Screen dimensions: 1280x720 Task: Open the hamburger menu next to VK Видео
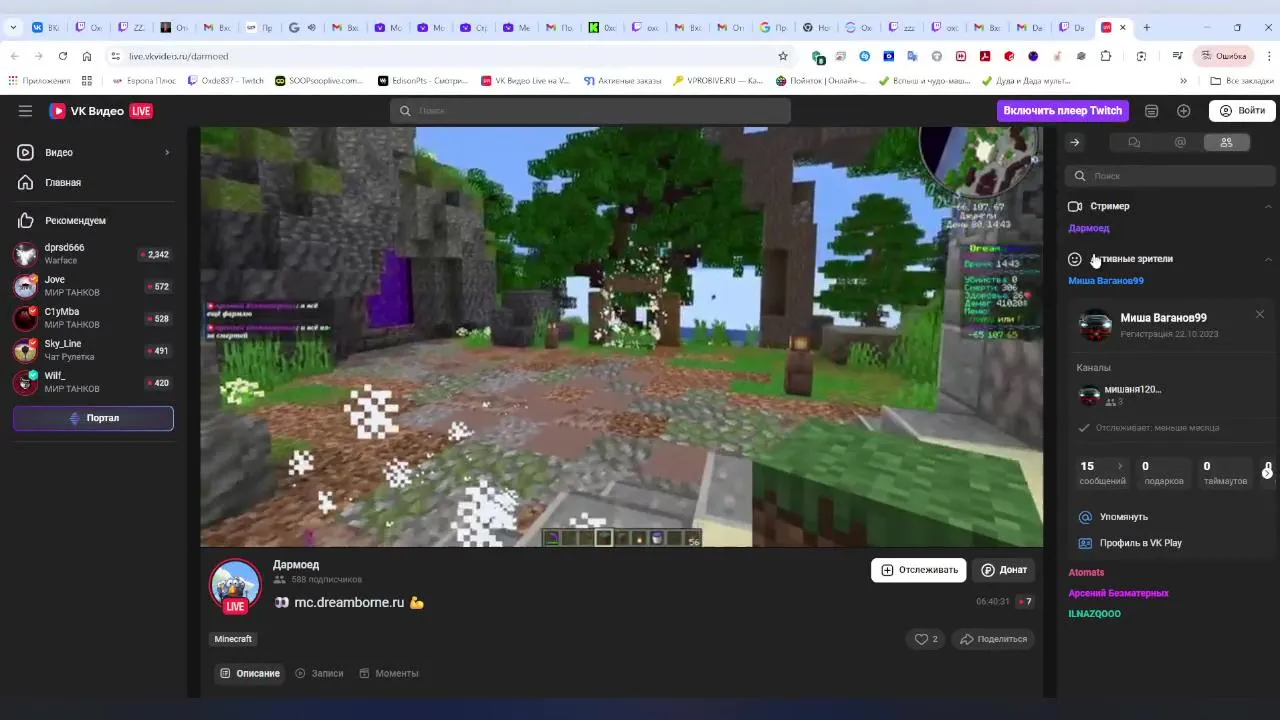tap(25, 111)
